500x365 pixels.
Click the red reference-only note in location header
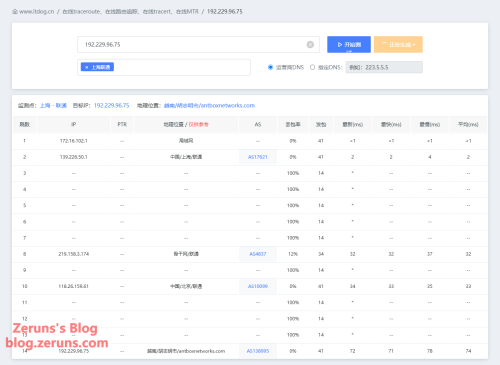pos(199,125)
